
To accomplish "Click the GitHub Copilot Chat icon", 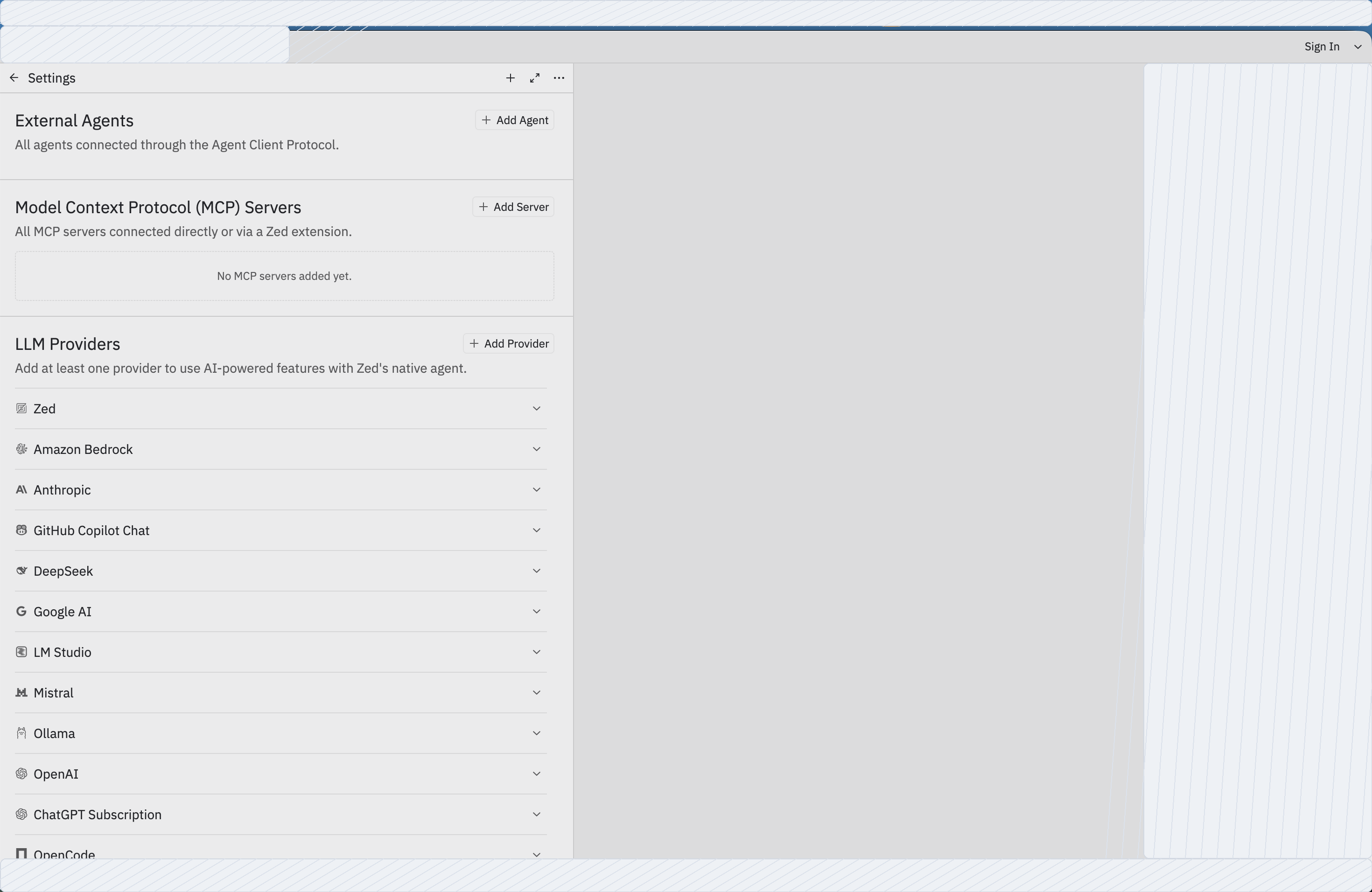I will coord(21,530).
